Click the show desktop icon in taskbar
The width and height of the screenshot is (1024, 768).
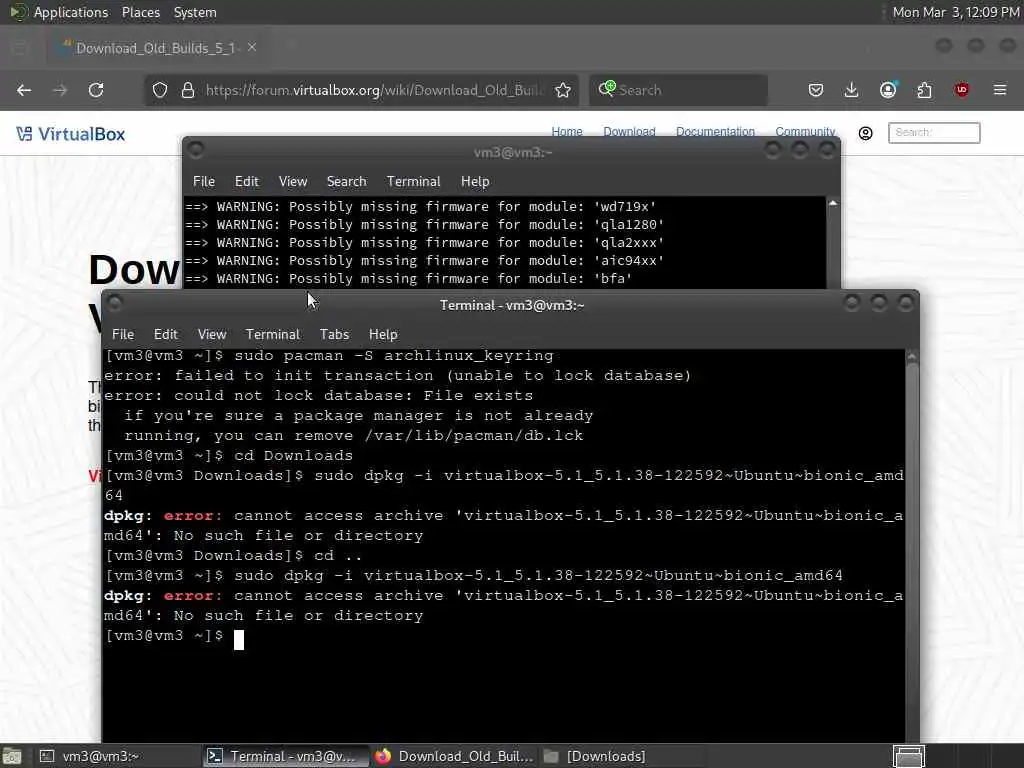(x=12, y=756)
